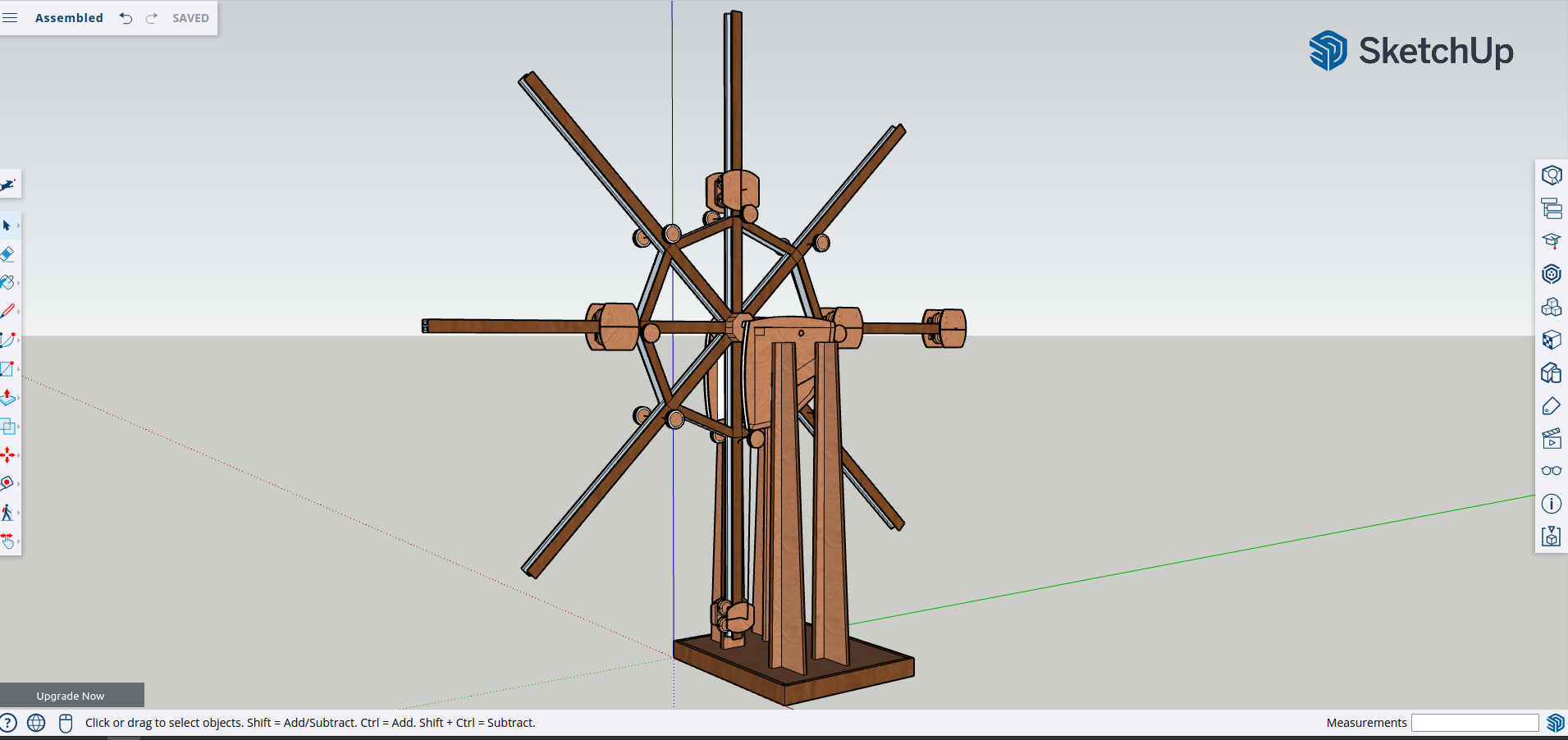Open the Tags panel
This screenshot has width=1568, height=740.
[1551, 405]
